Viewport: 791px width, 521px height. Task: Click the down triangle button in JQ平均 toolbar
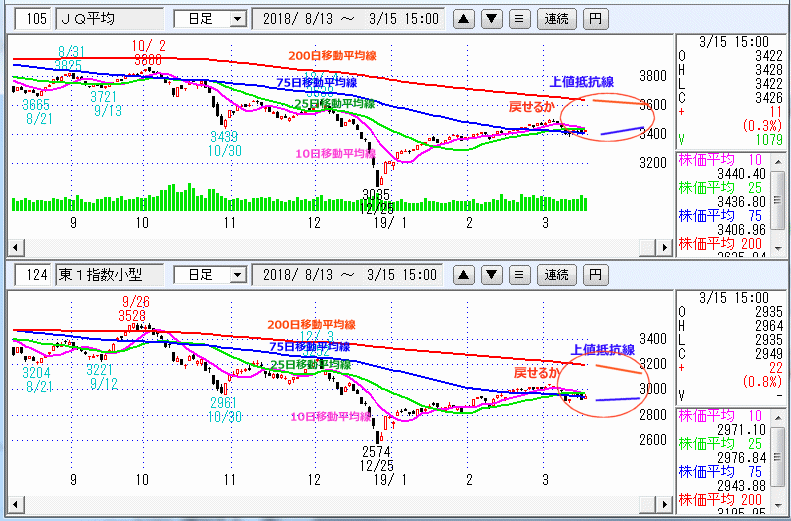click(x=491, y=19)
